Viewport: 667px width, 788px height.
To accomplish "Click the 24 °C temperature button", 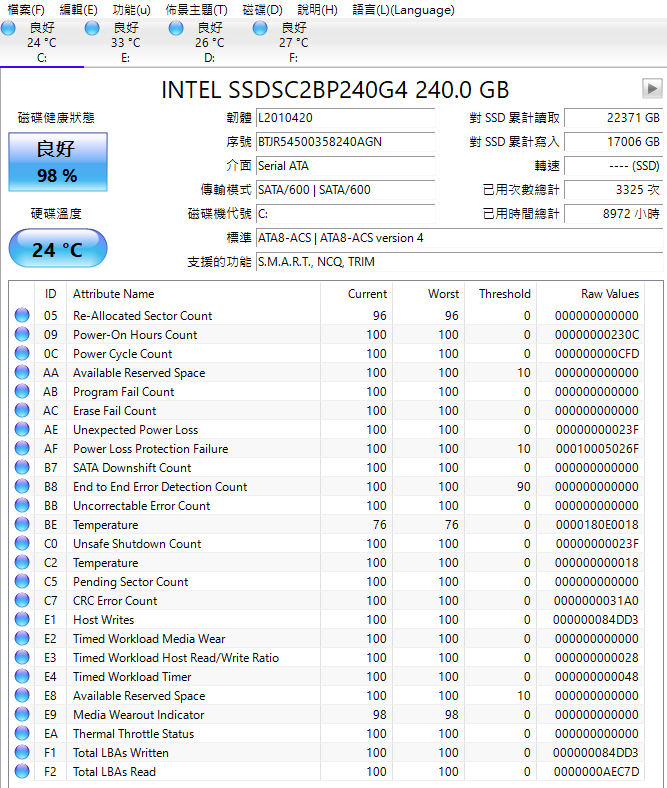I will click(x=58, y=249).
